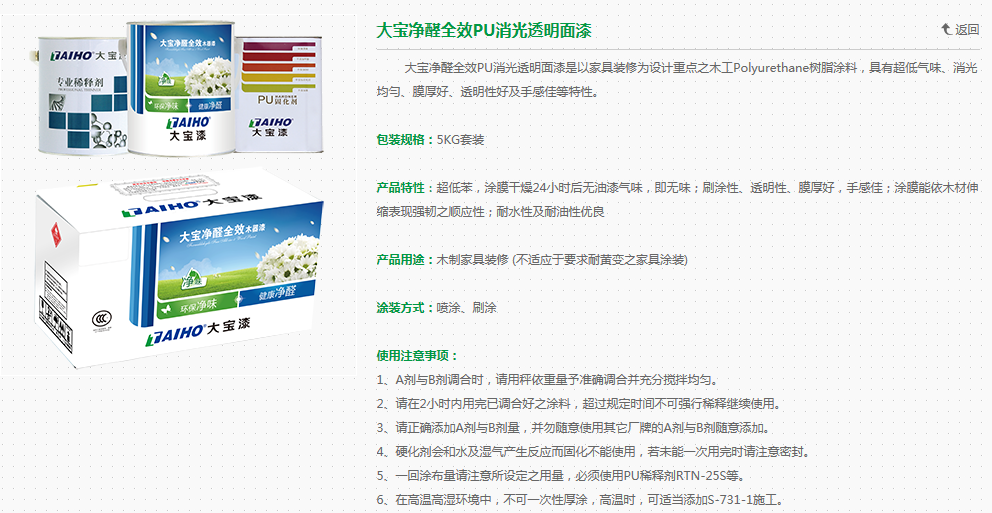Select the label 包装规格：
992x513 pixels.
click(406, 140)
